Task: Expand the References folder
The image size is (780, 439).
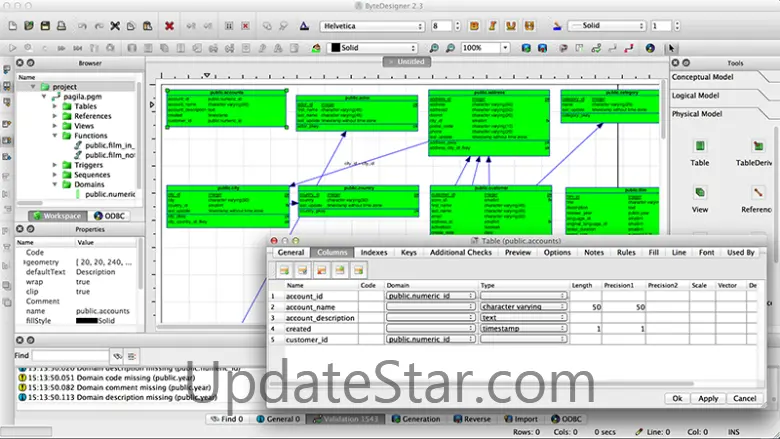Action: tap(55, 116)
